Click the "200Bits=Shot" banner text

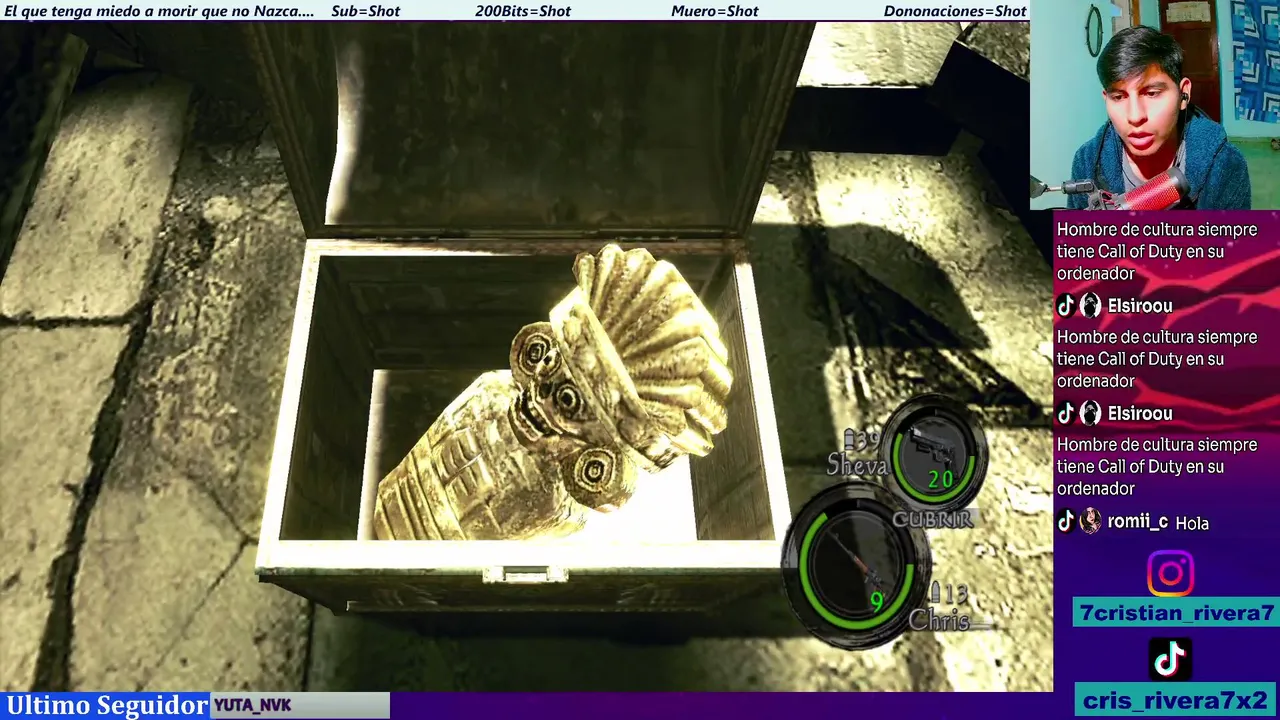tap(523, 11)
